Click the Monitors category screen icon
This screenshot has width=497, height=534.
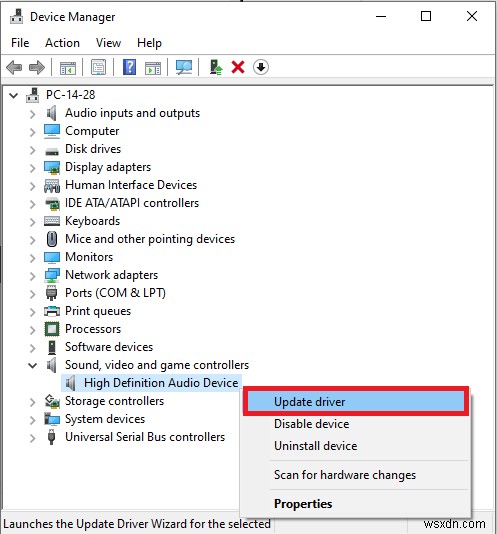[x=52, y=257]
